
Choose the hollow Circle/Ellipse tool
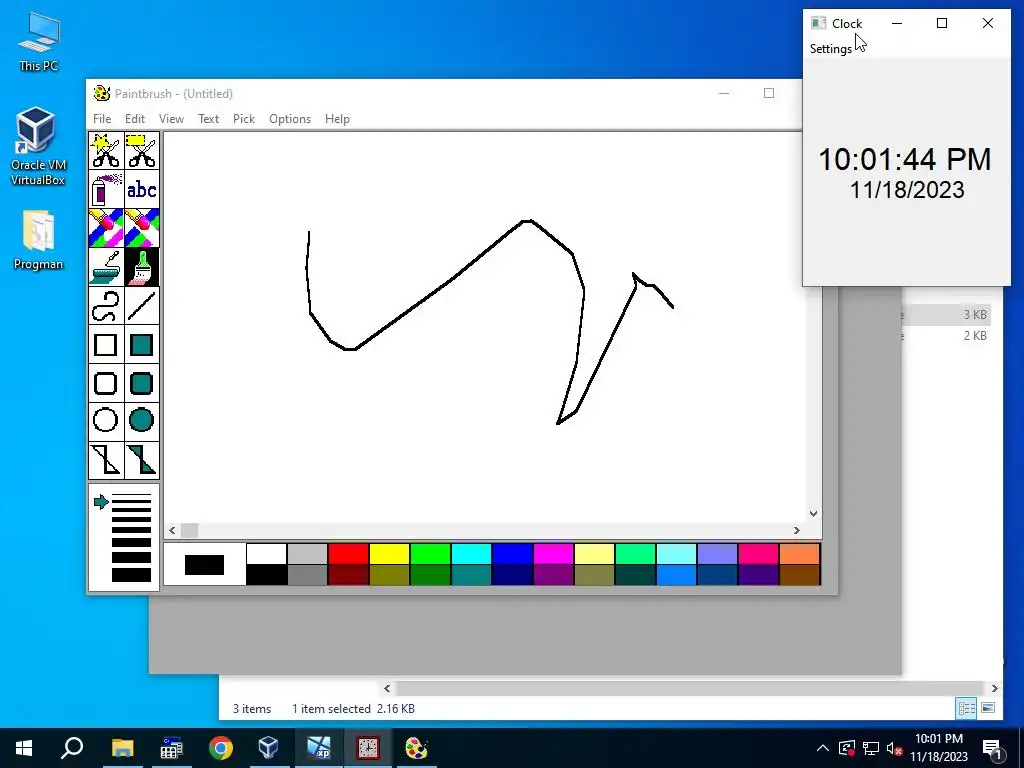106,421
